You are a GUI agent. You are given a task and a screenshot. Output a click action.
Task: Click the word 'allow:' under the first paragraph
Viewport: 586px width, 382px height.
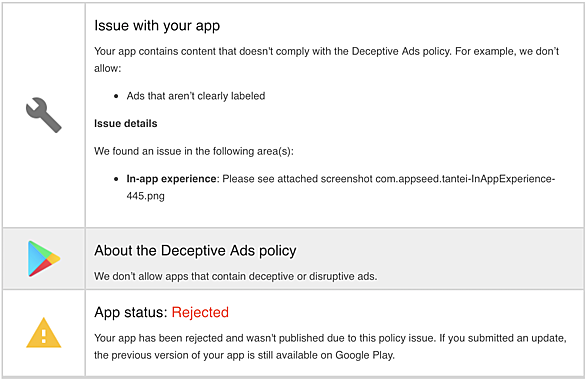(108, 68)
